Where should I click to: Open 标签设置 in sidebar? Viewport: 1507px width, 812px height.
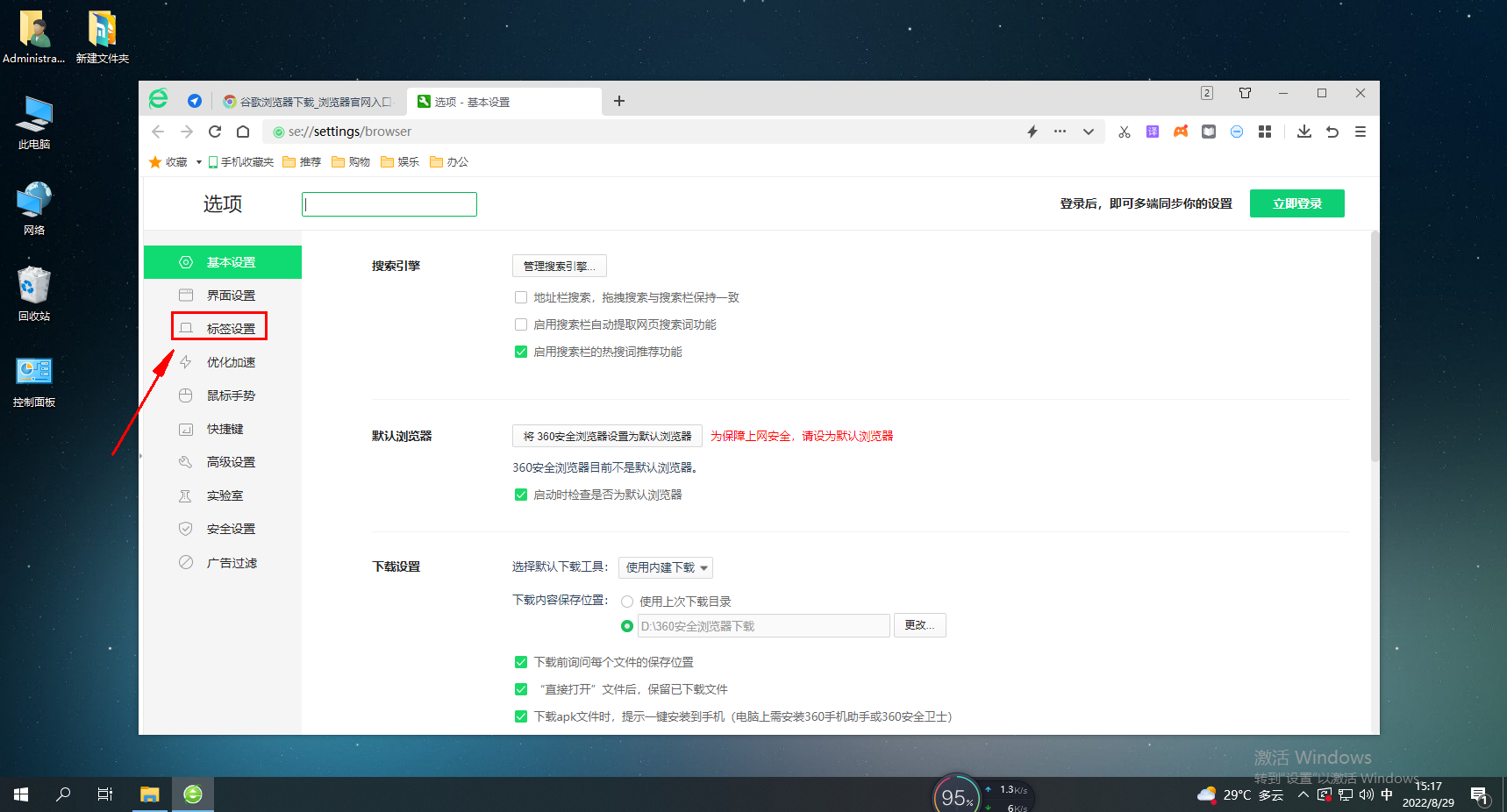[x=223, y=329]
